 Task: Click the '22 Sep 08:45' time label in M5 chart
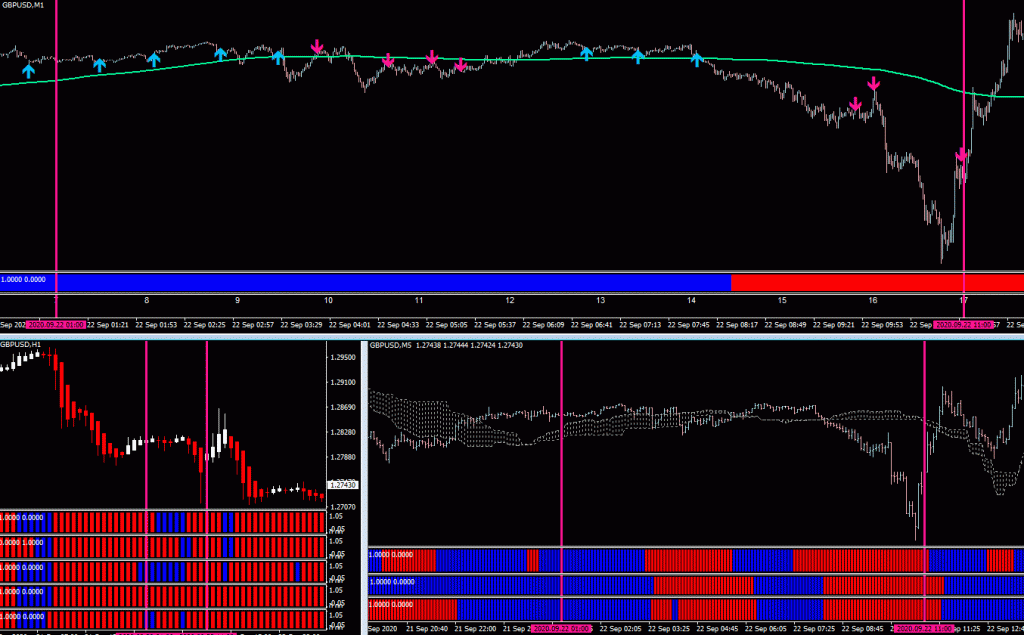coord(863,628)
